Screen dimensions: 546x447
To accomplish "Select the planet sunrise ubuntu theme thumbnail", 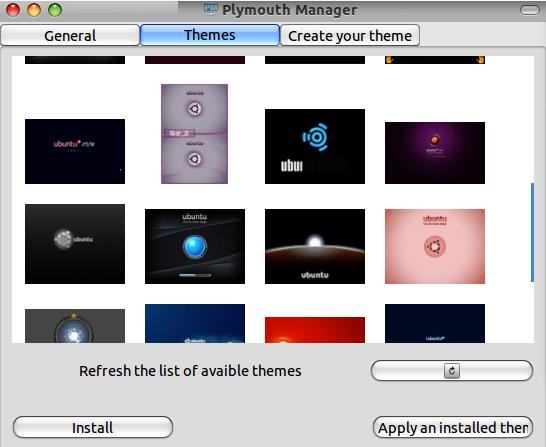I will (315, 246).
